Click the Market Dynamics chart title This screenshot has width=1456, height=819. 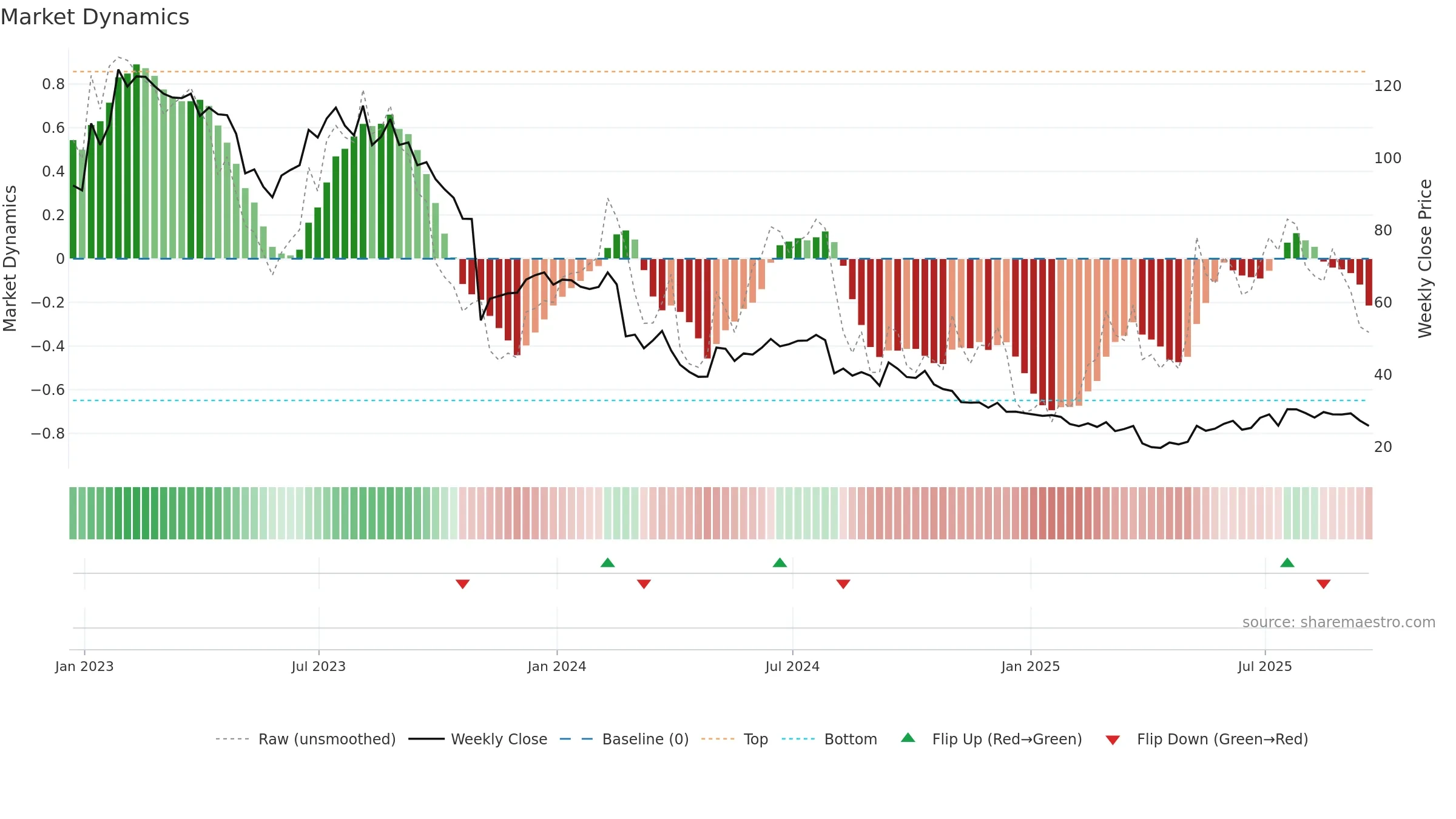[95, 17]
